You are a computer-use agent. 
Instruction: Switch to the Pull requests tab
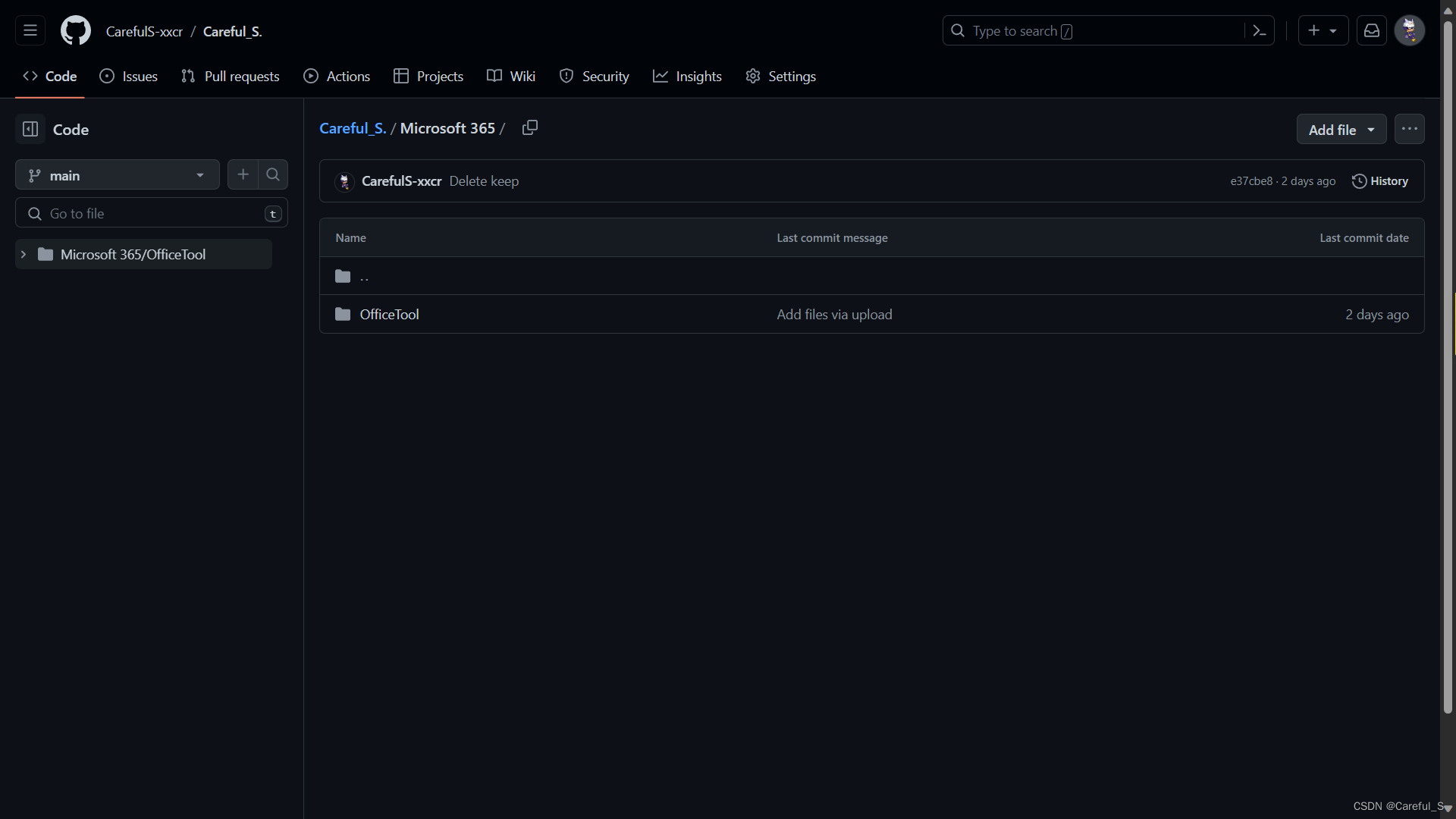tap(231, 77)
